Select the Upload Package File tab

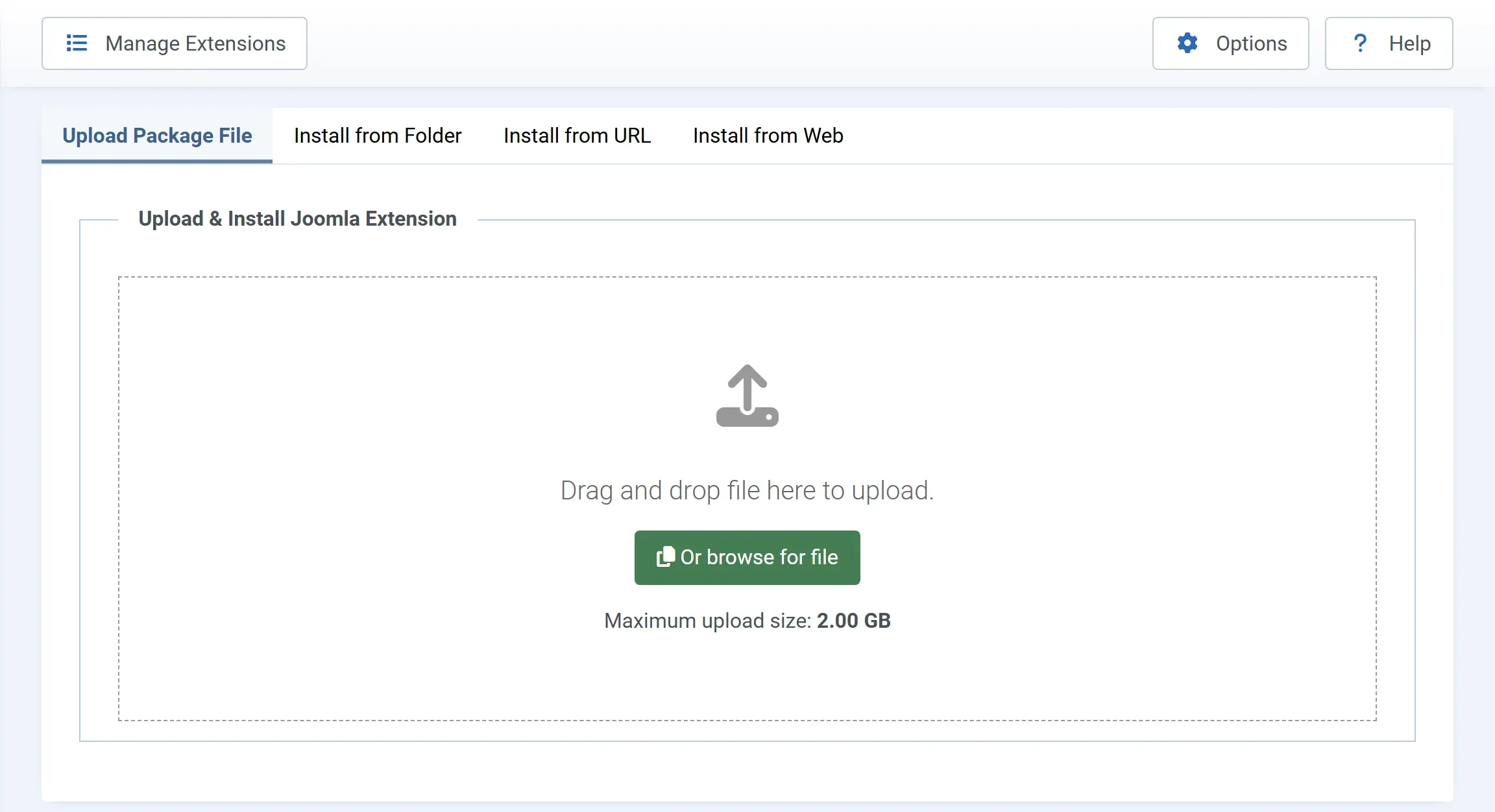157,136
